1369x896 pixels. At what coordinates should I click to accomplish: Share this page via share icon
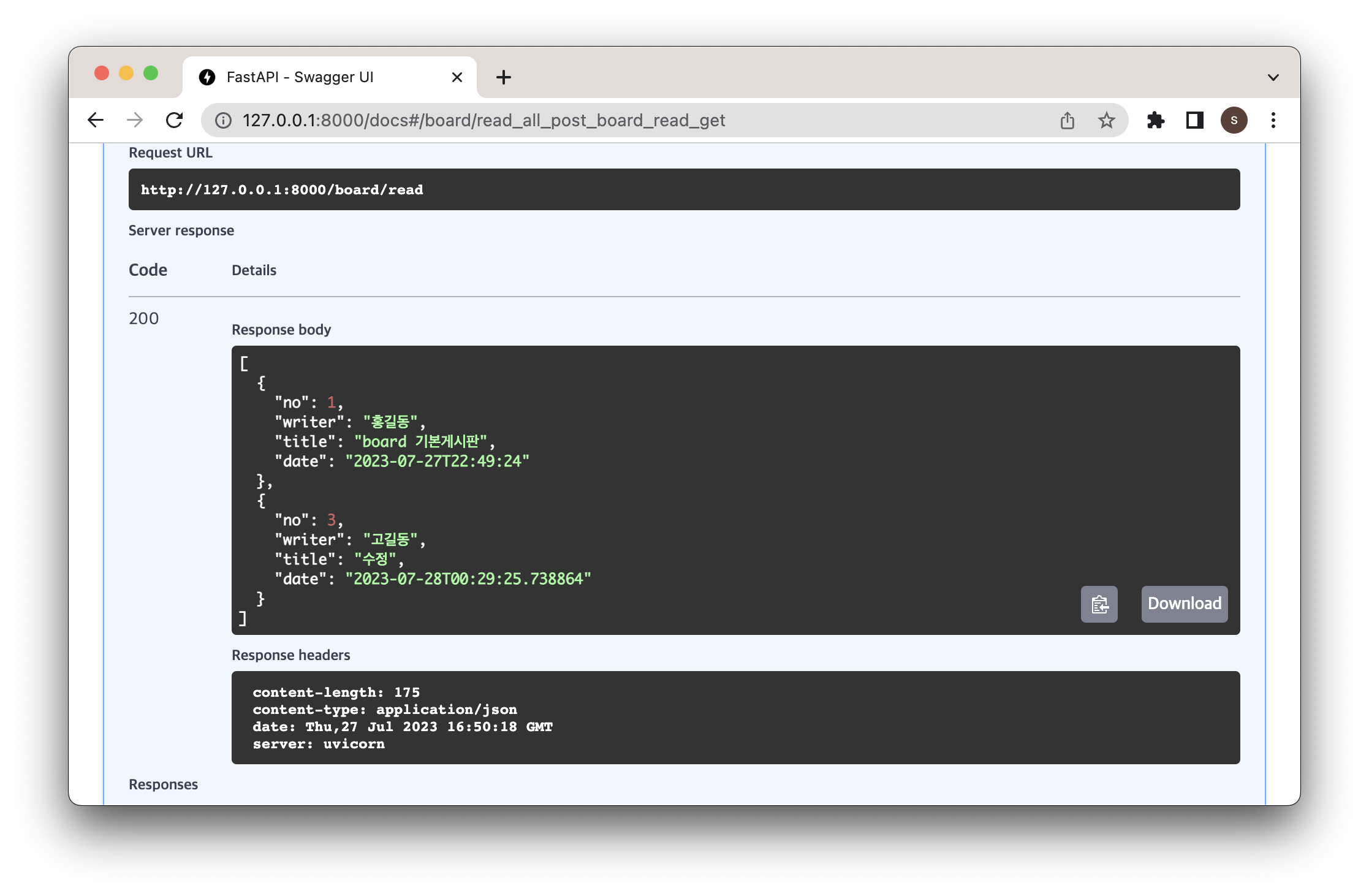coord(1068,120)
